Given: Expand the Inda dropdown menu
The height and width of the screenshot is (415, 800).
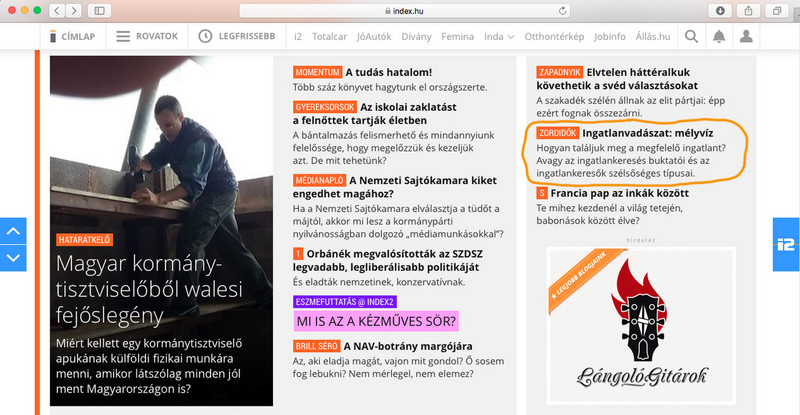Looking at the screenshot, I should point(499,37).
